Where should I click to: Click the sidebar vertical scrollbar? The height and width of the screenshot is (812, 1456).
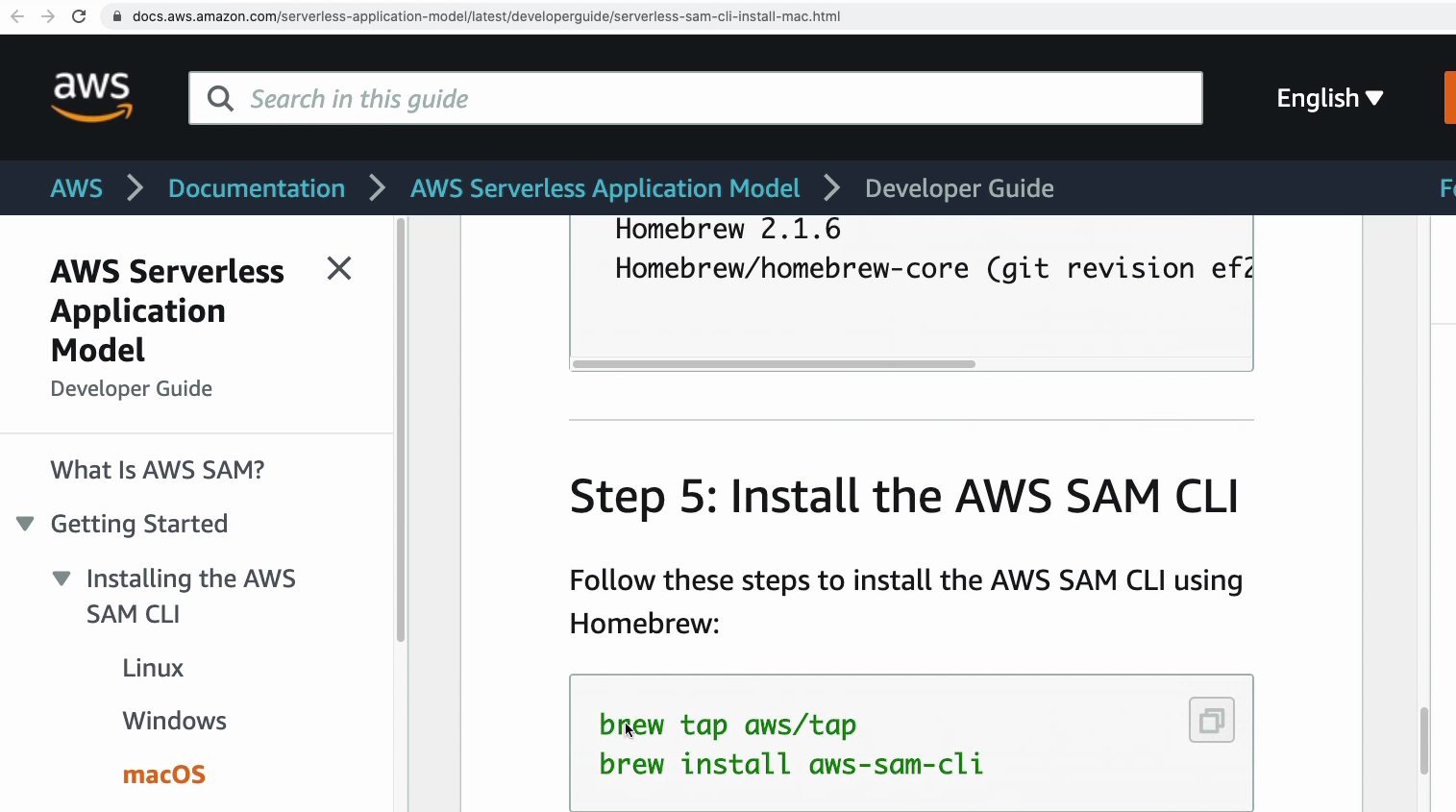click(x=401, y=430)
